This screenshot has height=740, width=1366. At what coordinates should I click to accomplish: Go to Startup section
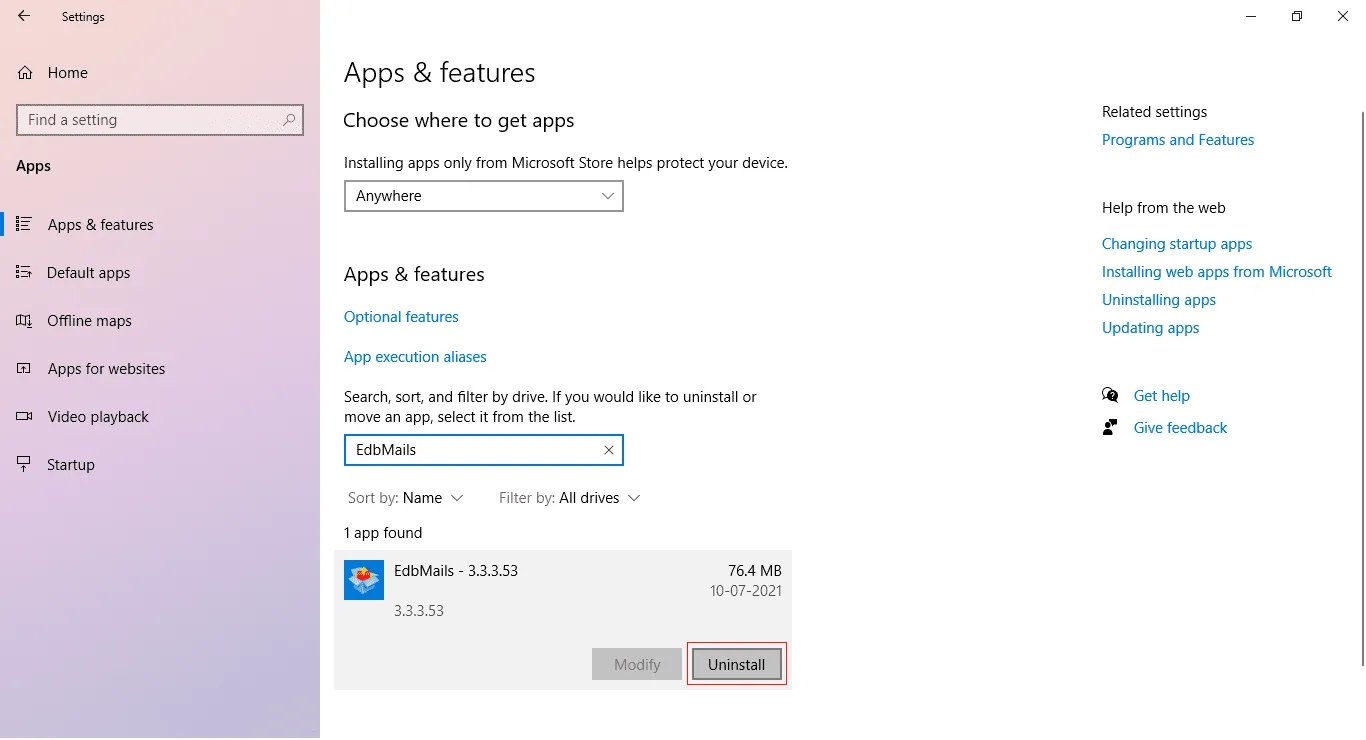click(x=160, y=465)
